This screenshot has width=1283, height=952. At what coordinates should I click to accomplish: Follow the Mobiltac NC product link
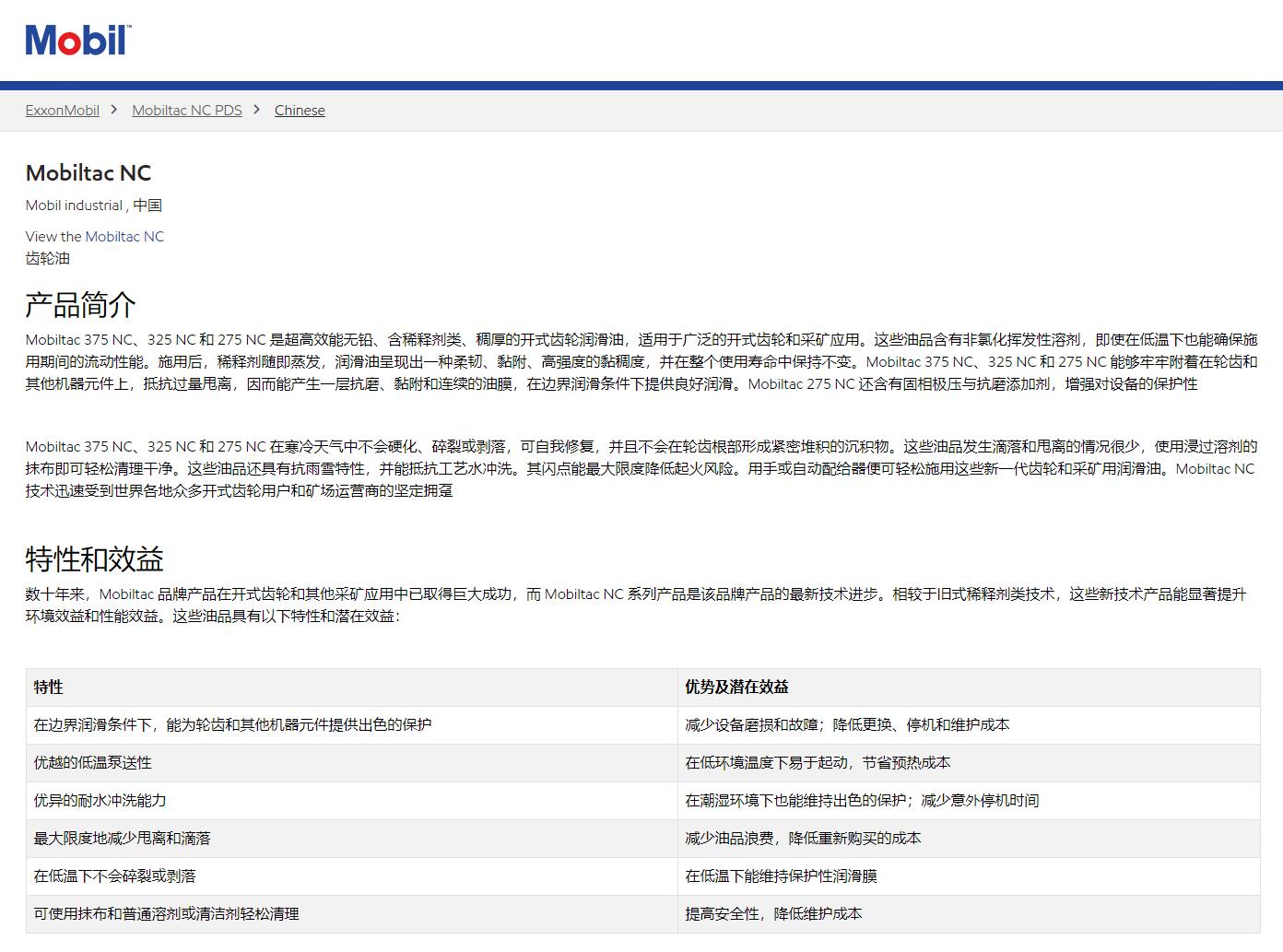[124, 237]
